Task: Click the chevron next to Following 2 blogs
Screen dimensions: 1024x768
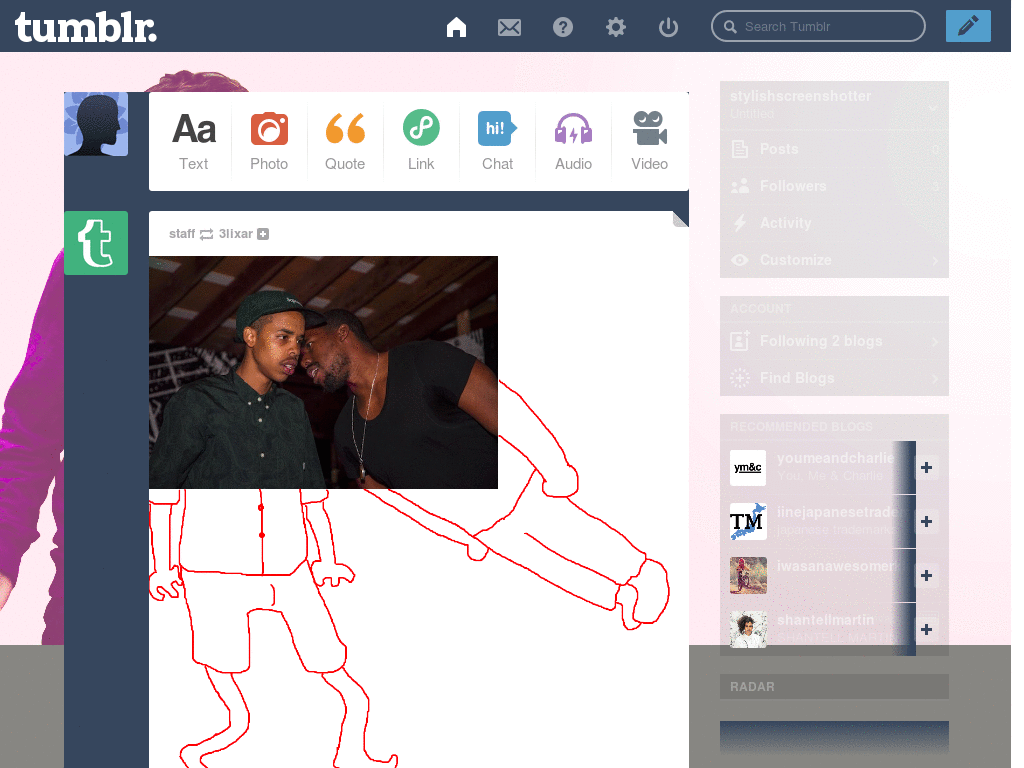Action: point(935,341)
